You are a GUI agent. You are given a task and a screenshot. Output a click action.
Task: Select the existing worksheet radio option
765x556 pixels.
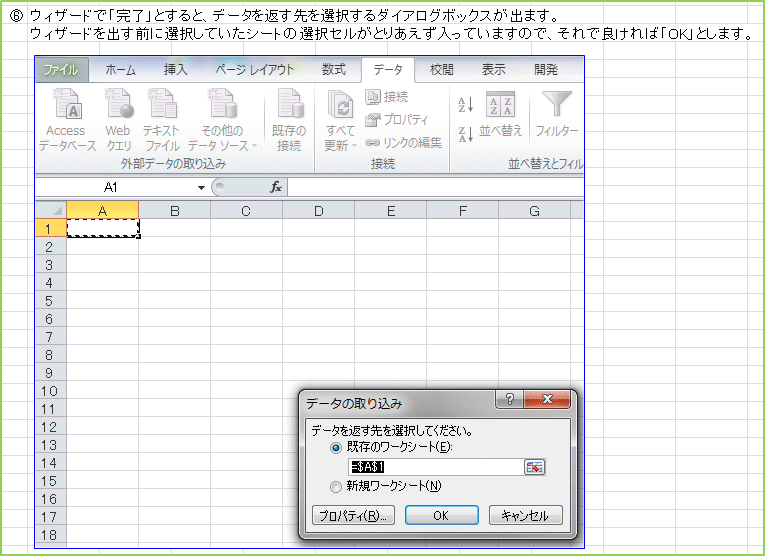(336, 448)
